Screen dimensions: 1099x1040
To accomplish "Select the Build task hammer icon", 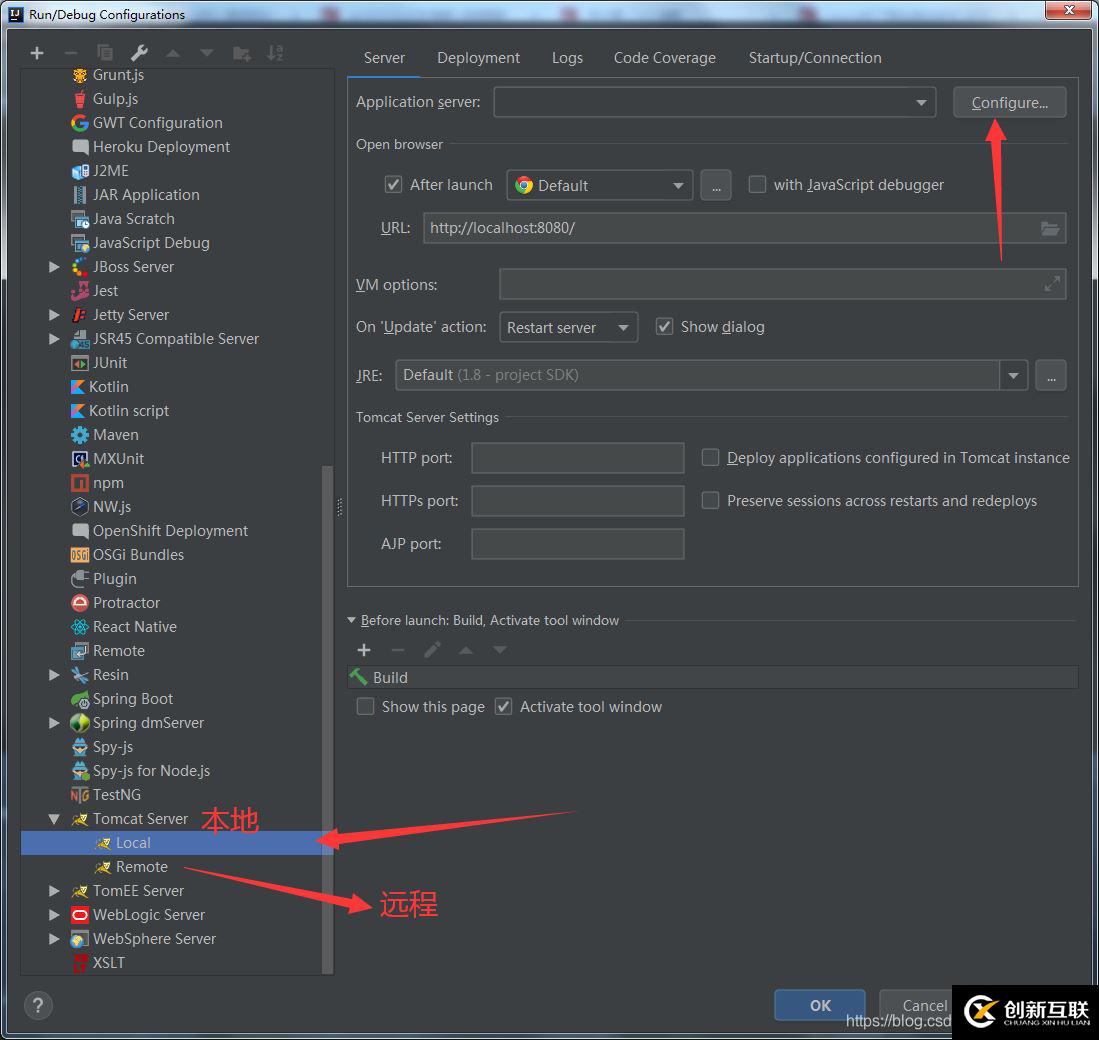I will (x=358, y=677).
